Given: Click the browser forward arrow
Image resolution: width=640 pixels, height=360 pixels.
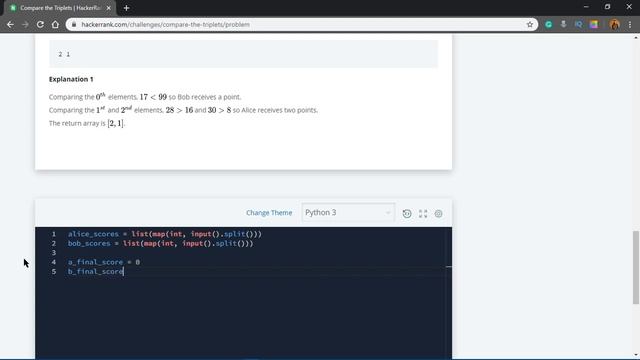Looking at the screenshot, I should pos(25,24).
